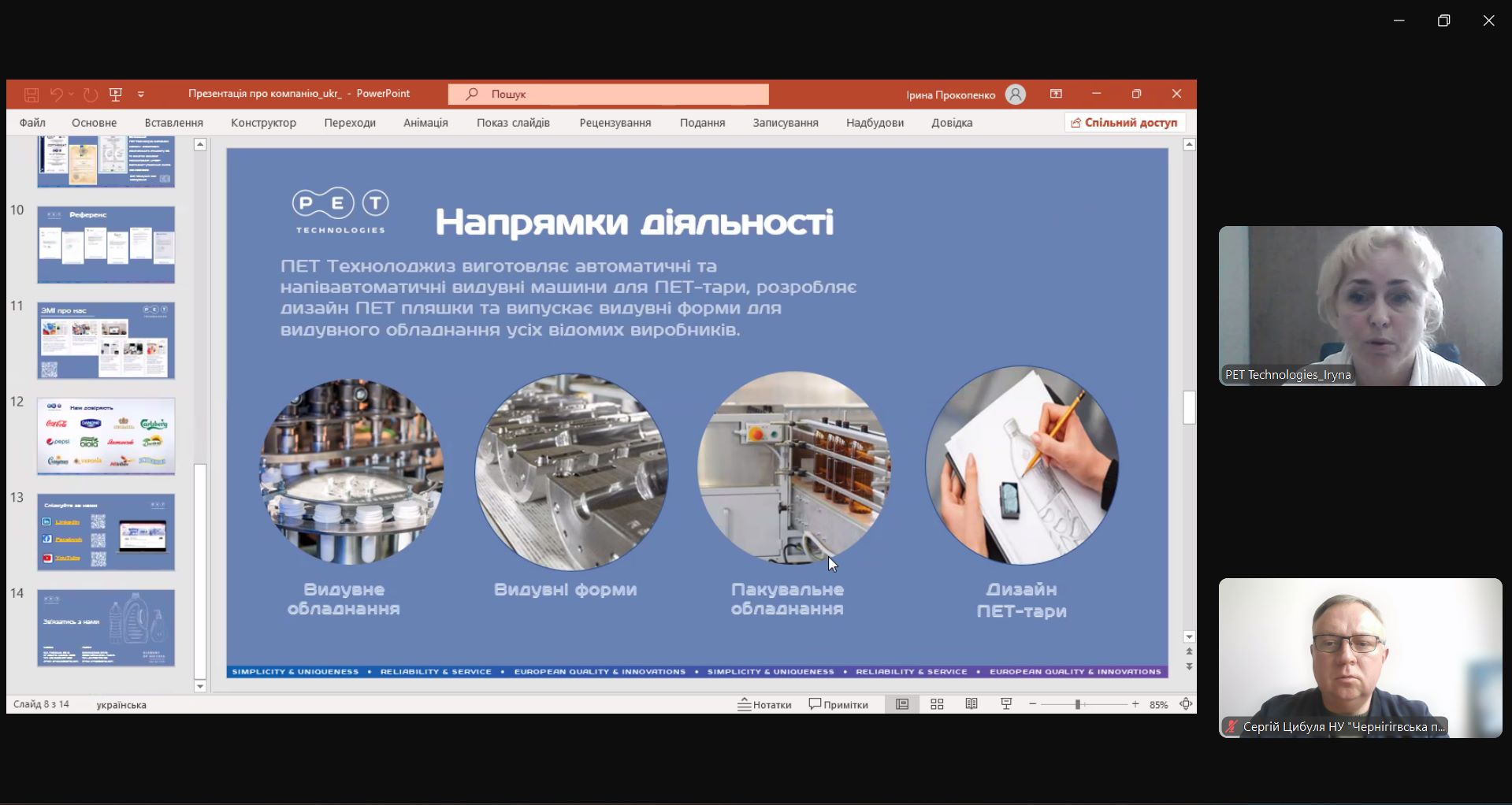Fit slide to current window icon

(x=1186, y=704)
